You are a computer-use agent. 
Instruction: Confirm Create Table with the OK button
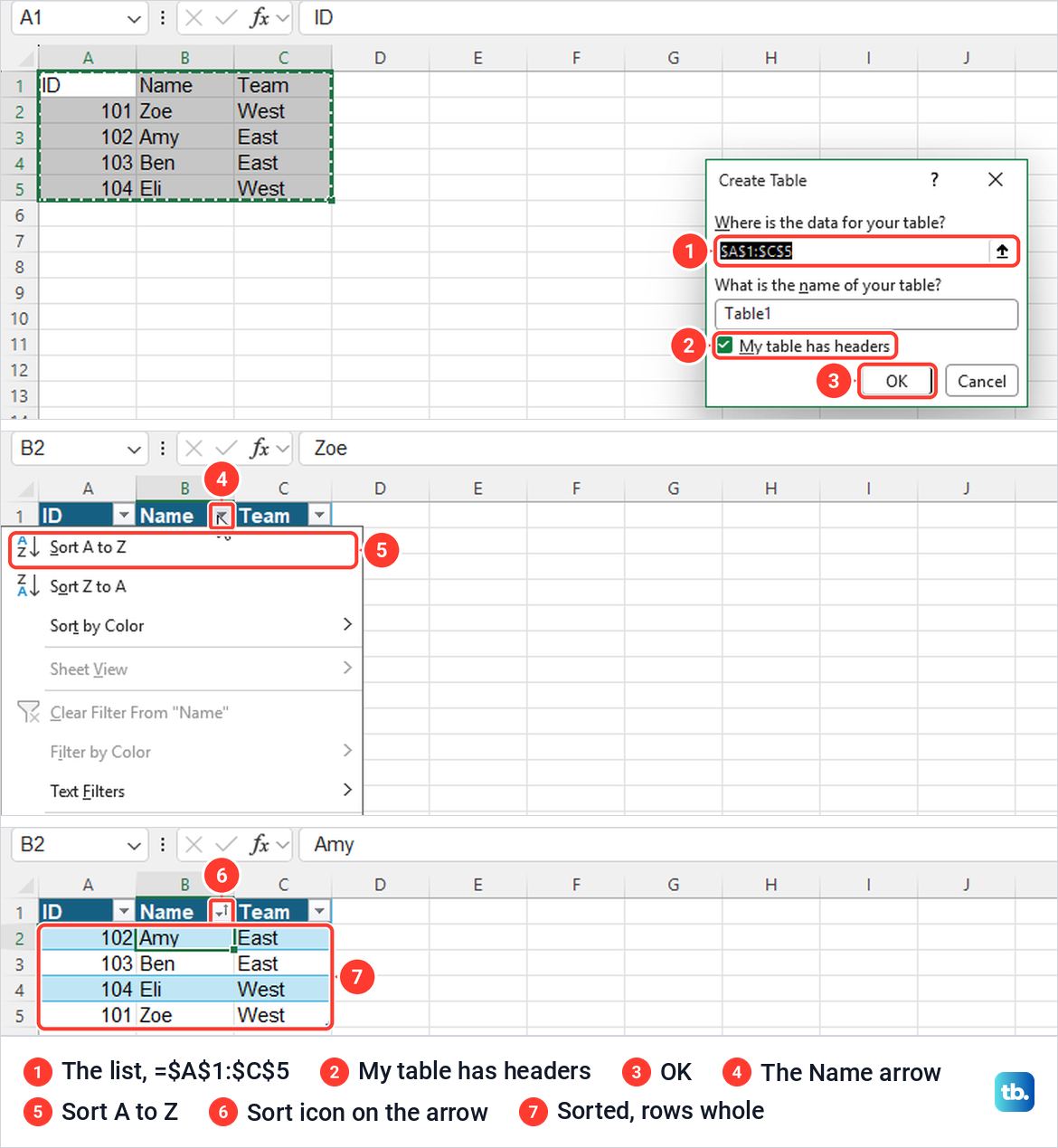896,381
